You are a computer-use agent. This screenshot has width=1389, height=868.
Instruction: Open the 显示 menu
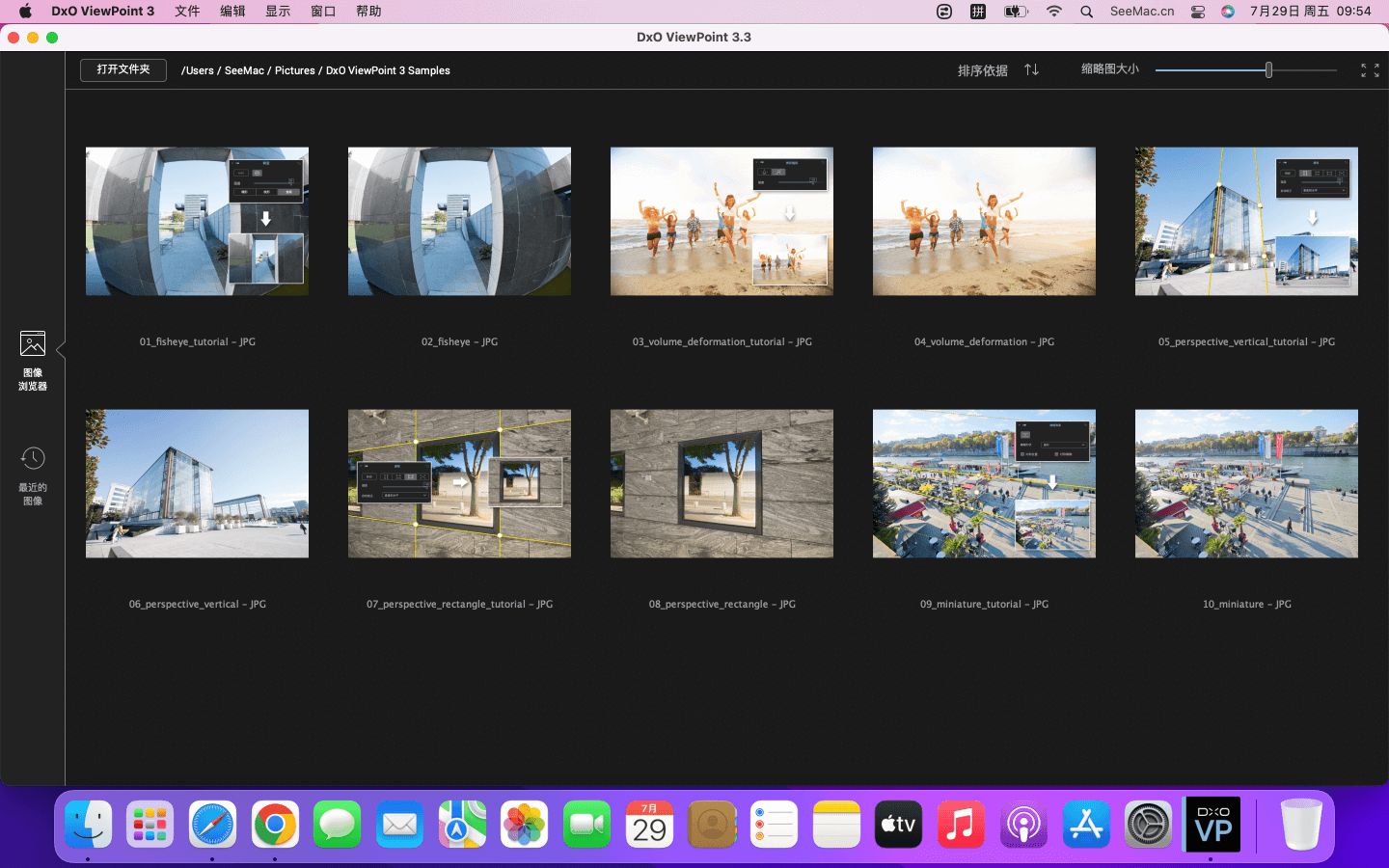click(x=278, y=12)
